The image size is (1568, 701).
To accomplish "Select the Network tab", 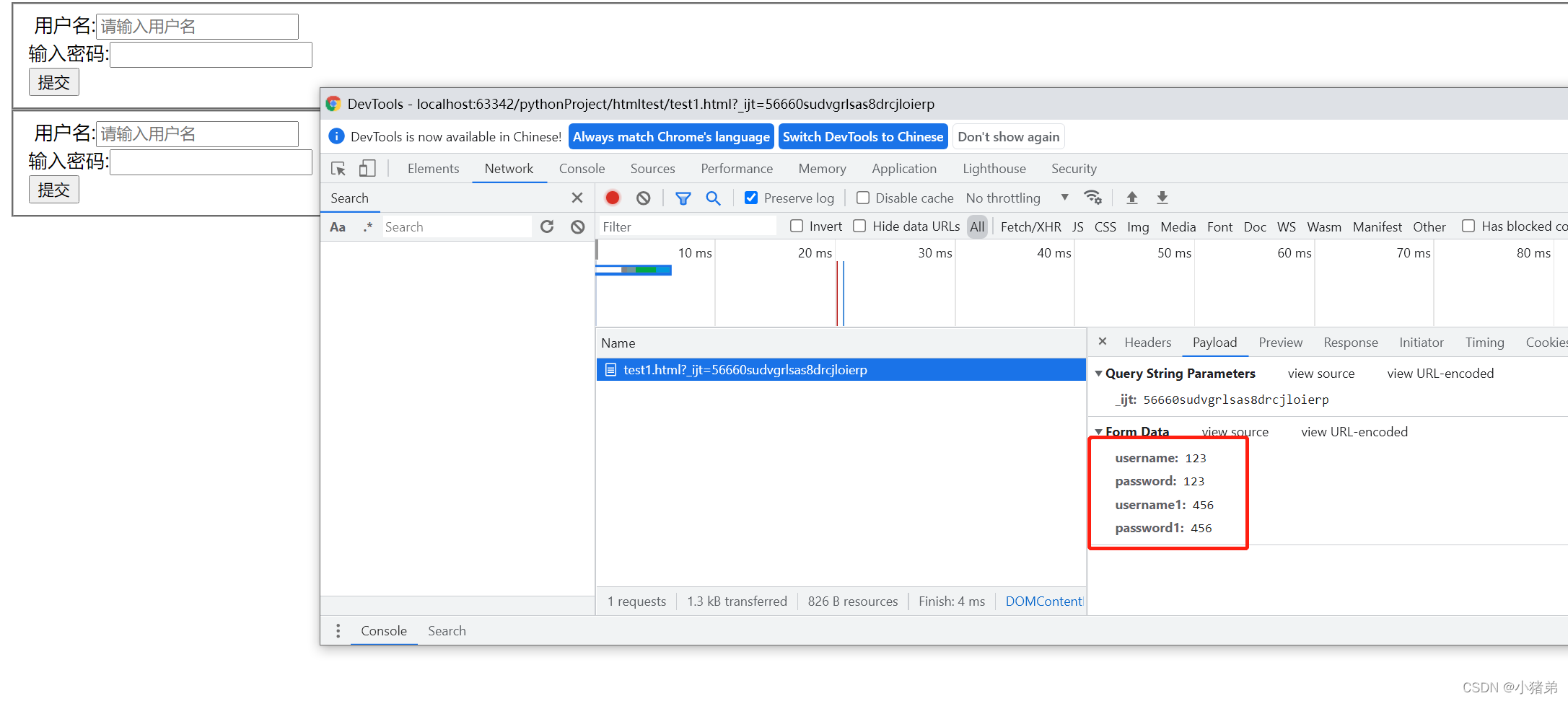I will click(x=509, y=169).
